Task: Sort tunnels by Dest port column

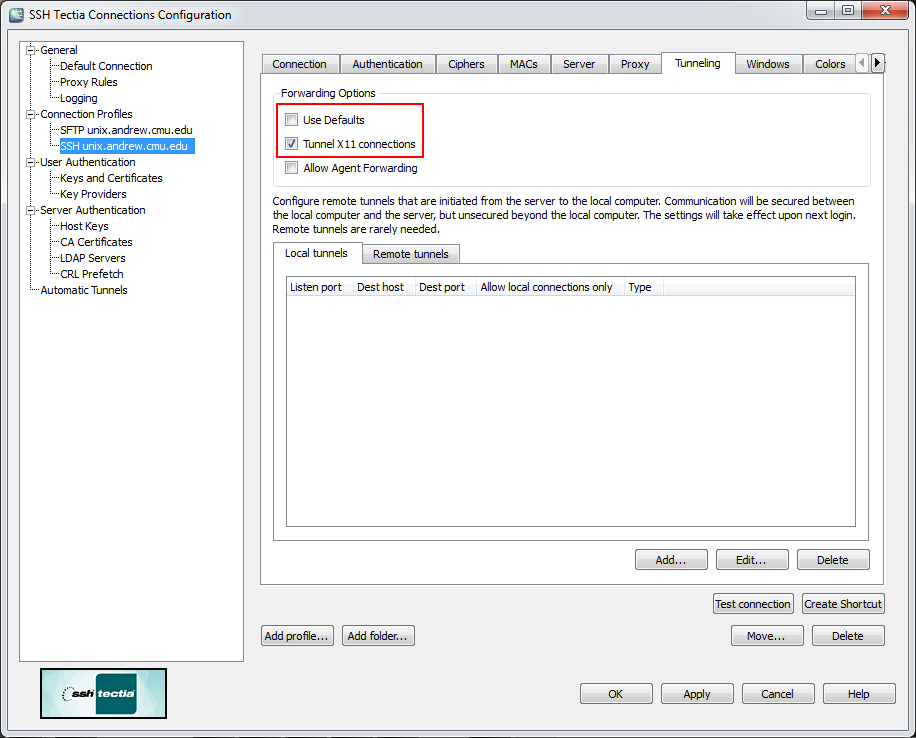Action: point(446,287)
